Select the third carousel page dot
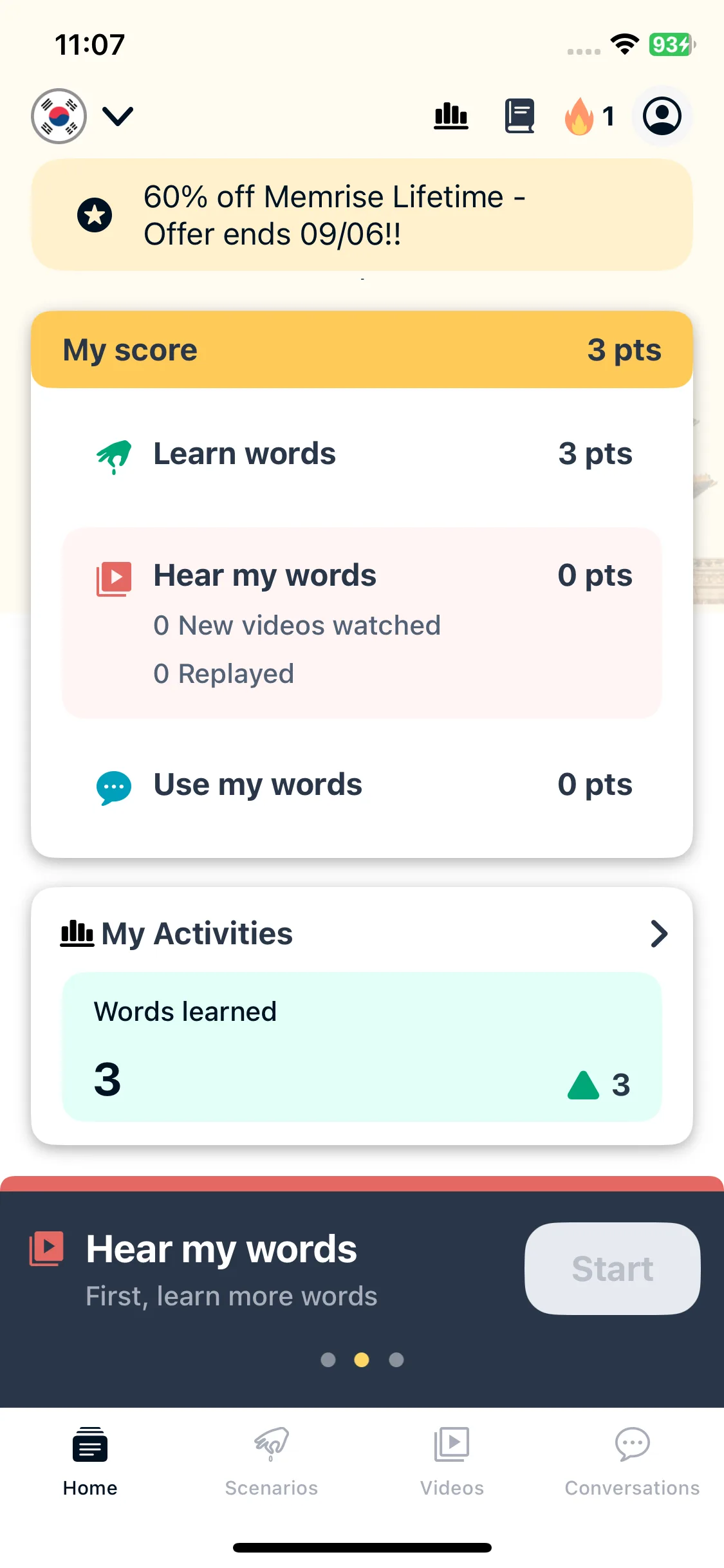 396,1359
